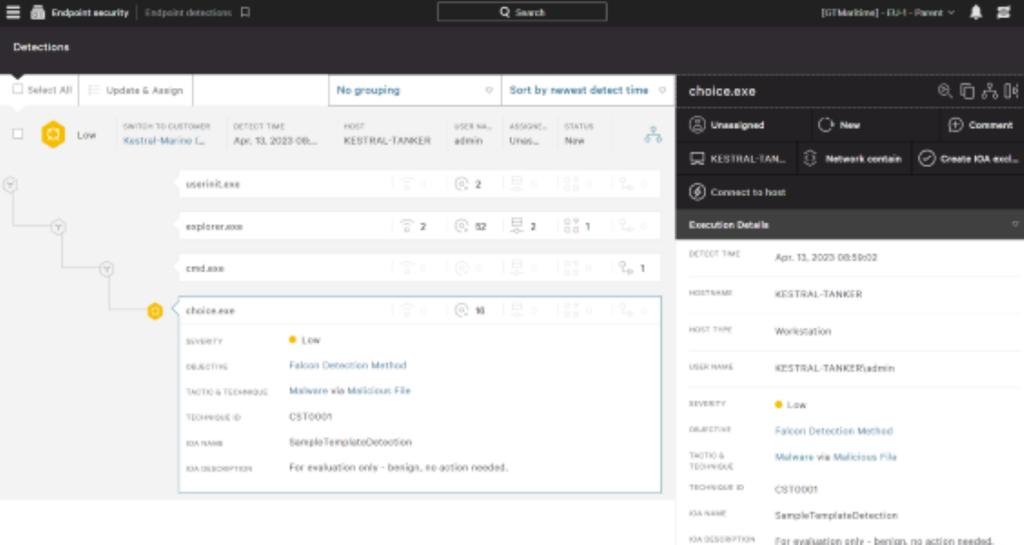Open the notifications bell
The width and height of the screenshot is (1024, 545).
point(976,12)
